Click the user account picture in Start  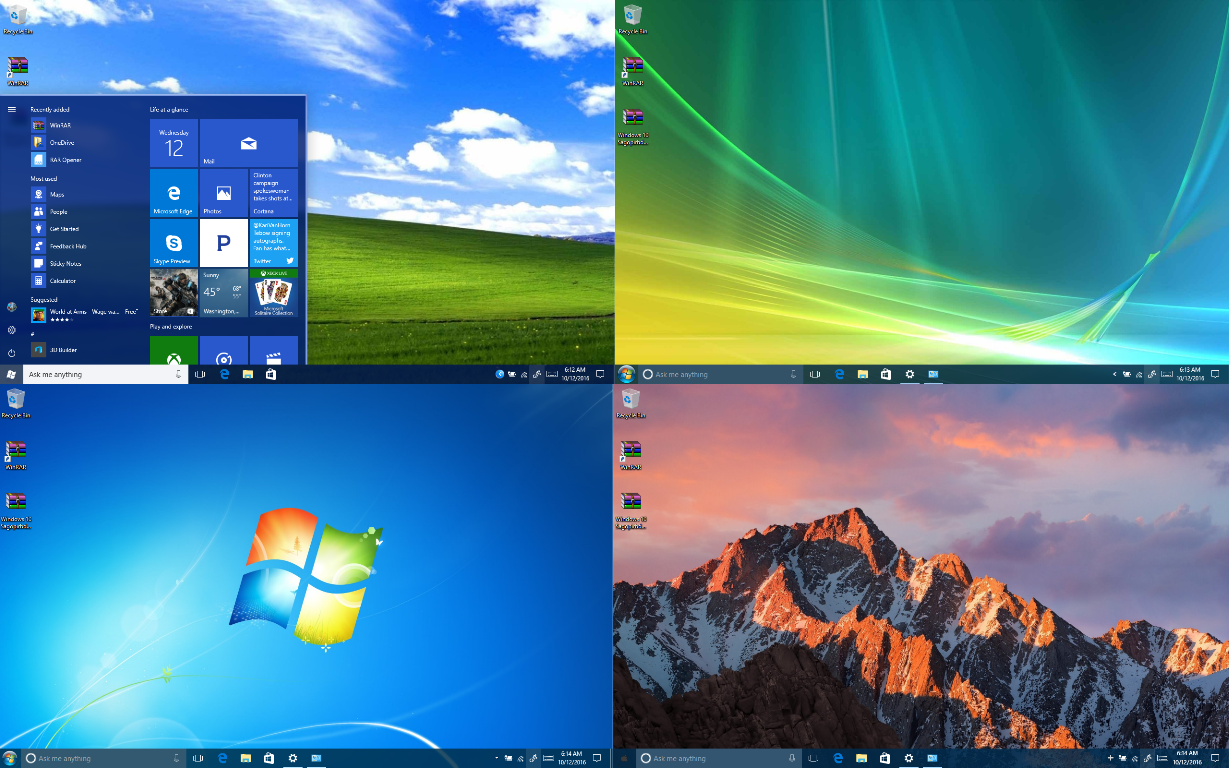[11, 307]
